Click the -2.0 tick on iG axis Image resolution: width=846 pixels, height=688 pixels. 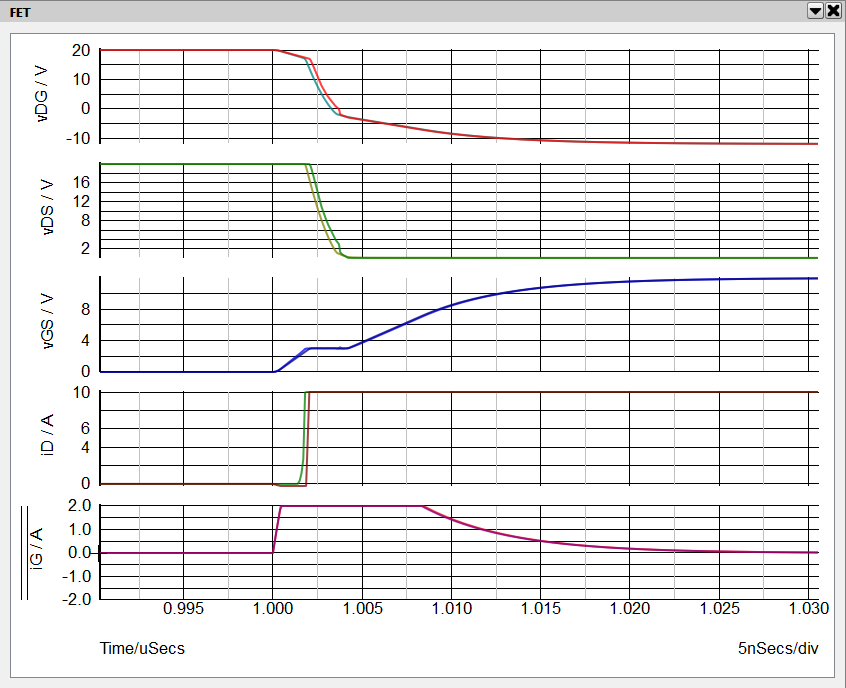tap(78, 600)
